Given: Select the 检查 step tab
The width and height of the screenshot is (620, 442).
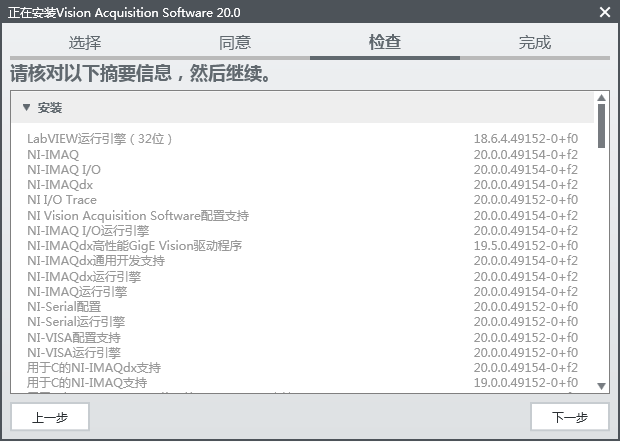Looking at the screenshot, I should [x=385, y=42].
